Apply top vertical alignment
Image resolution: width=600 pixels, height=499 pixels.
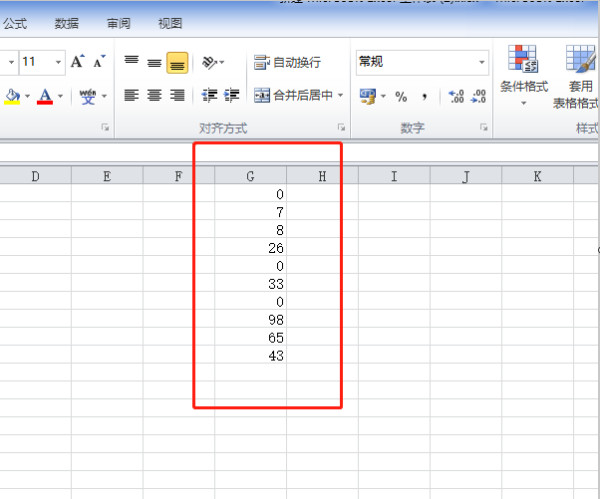(x=131, y=62)
